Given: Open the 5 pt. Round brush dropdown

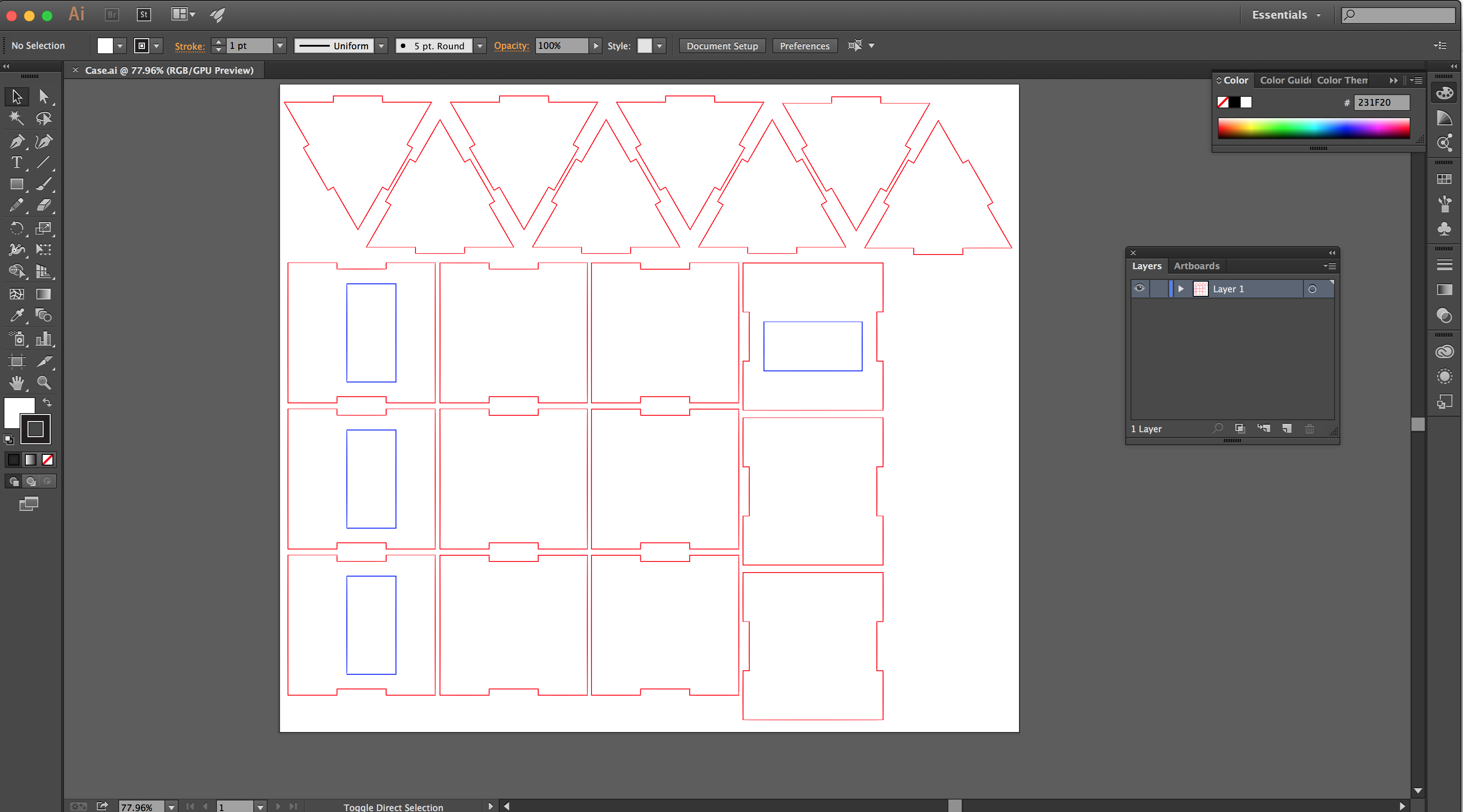Looking at the screenshot, I should (480, 46).
